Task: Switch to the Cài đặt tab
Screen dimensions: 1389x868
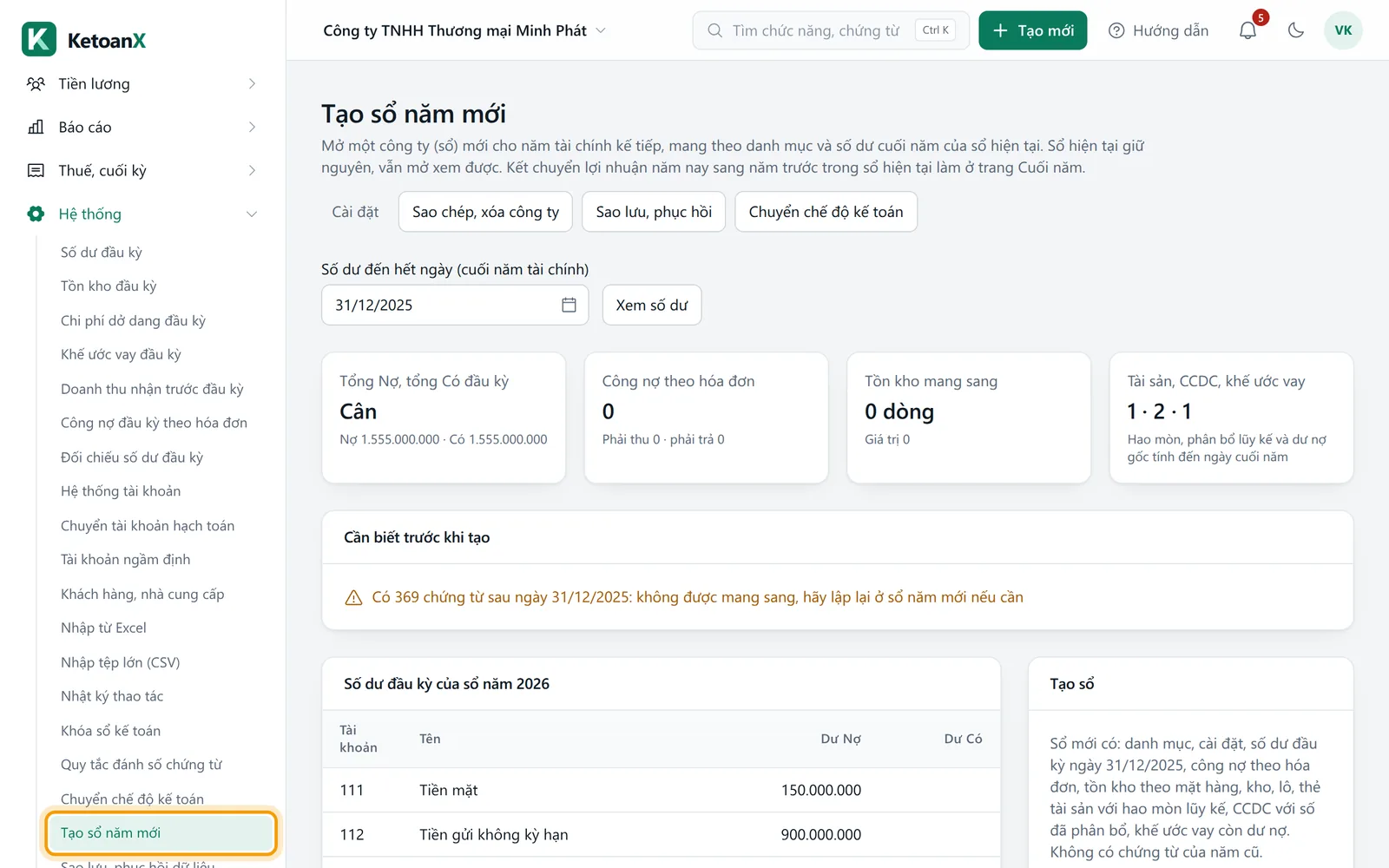Action: tap(355, 212)
